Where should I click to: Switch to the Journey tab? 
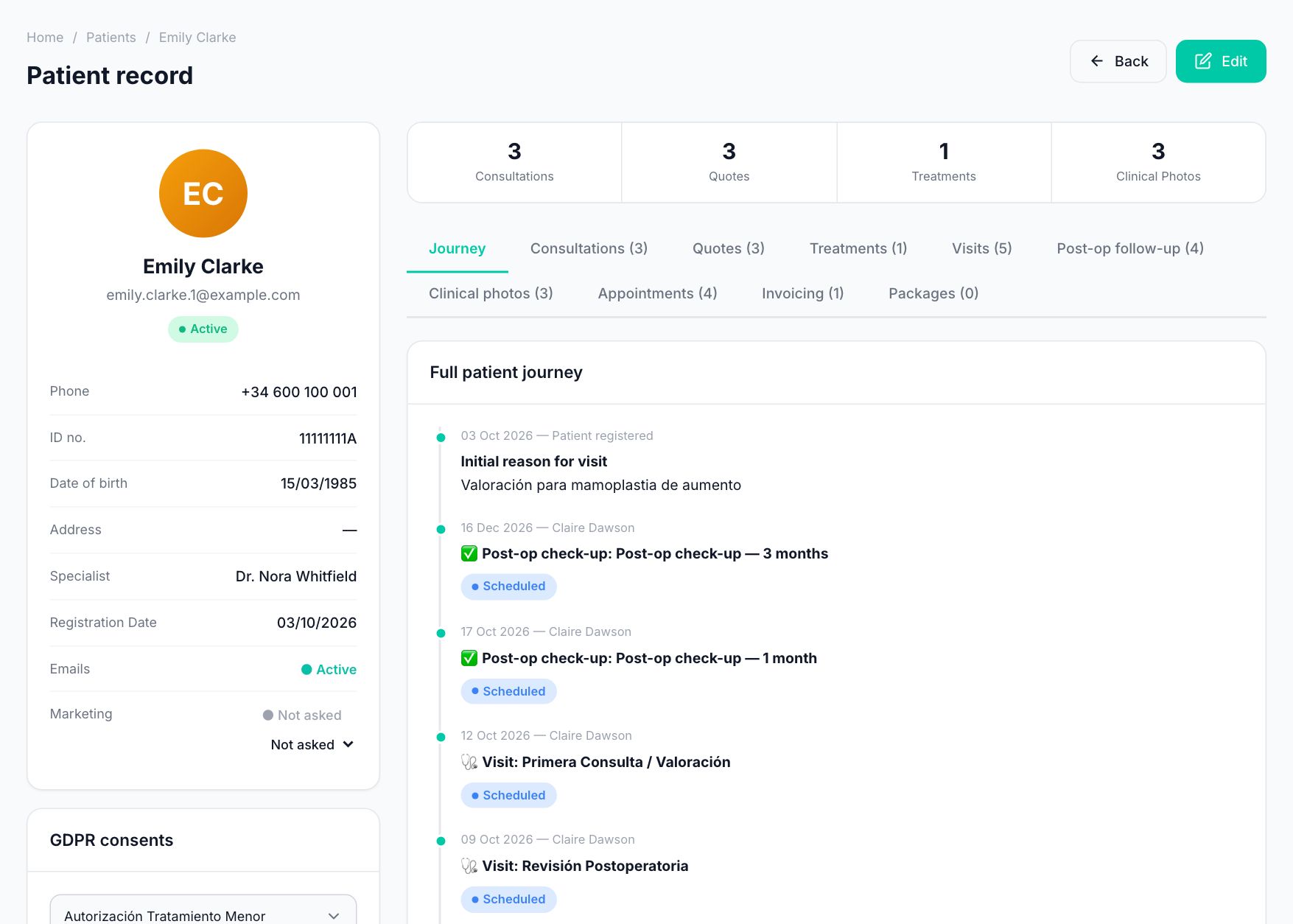[x=458, y=249]
